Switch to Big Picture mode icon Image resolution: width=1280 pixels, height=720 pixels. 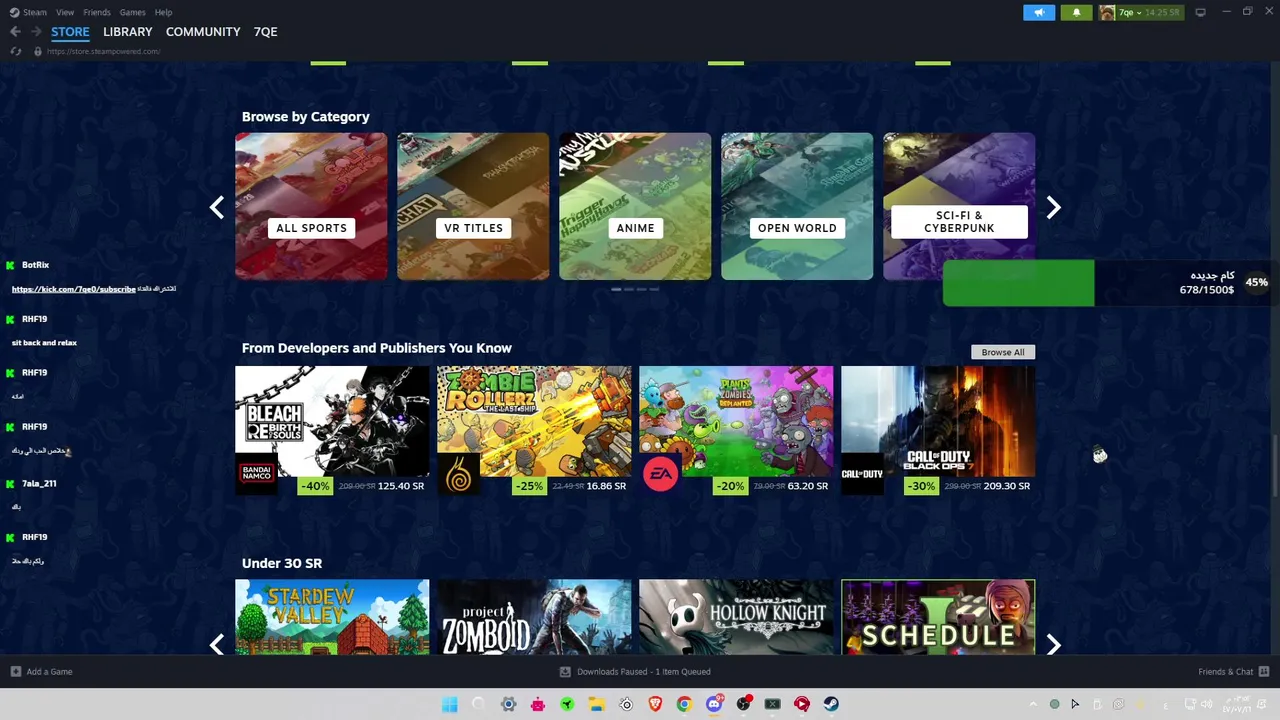click(1200, 12)
